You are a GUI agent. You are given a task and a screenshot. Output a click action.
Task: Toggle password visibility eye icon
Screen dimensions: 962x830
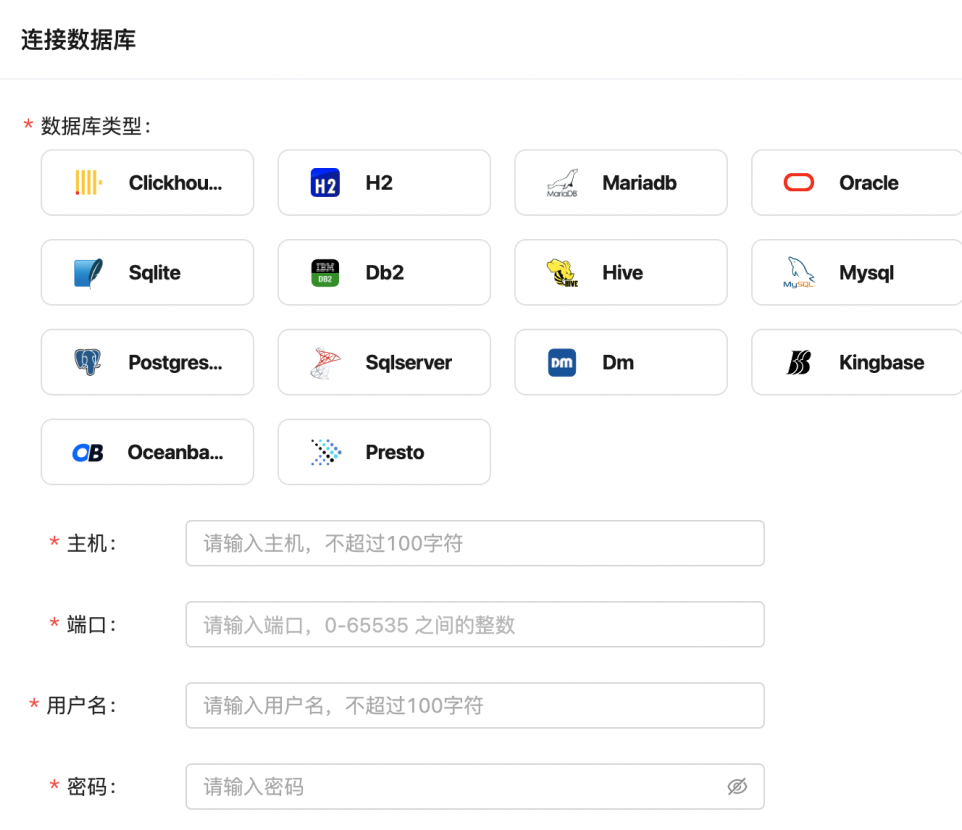pyautogui.click(x=737, y=787)
